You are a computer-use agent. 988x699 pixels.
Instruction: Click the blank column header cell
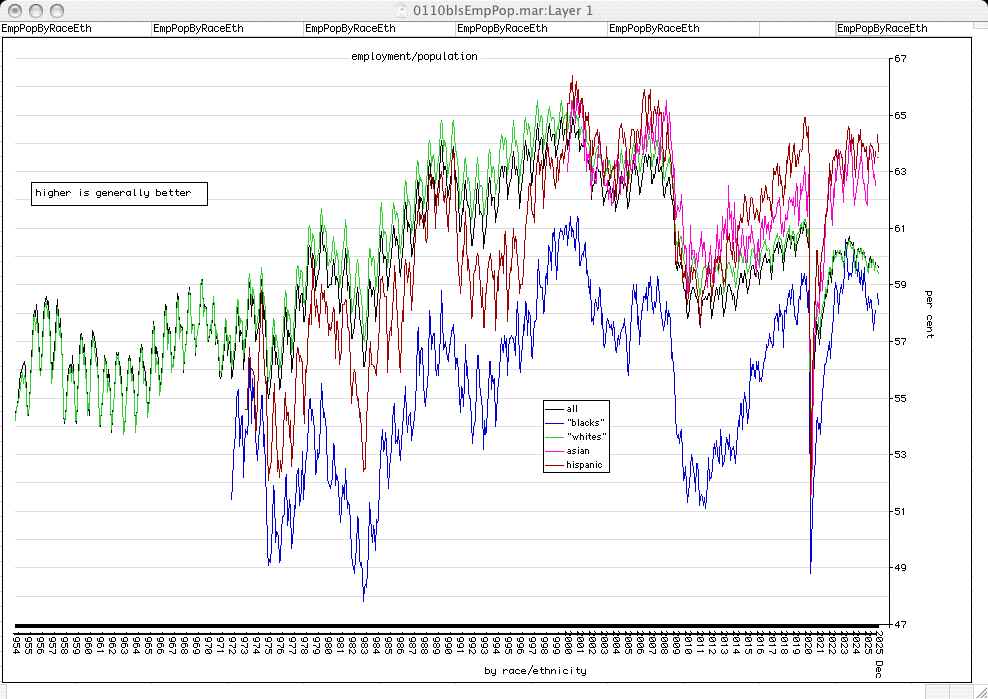coord(797,29)
